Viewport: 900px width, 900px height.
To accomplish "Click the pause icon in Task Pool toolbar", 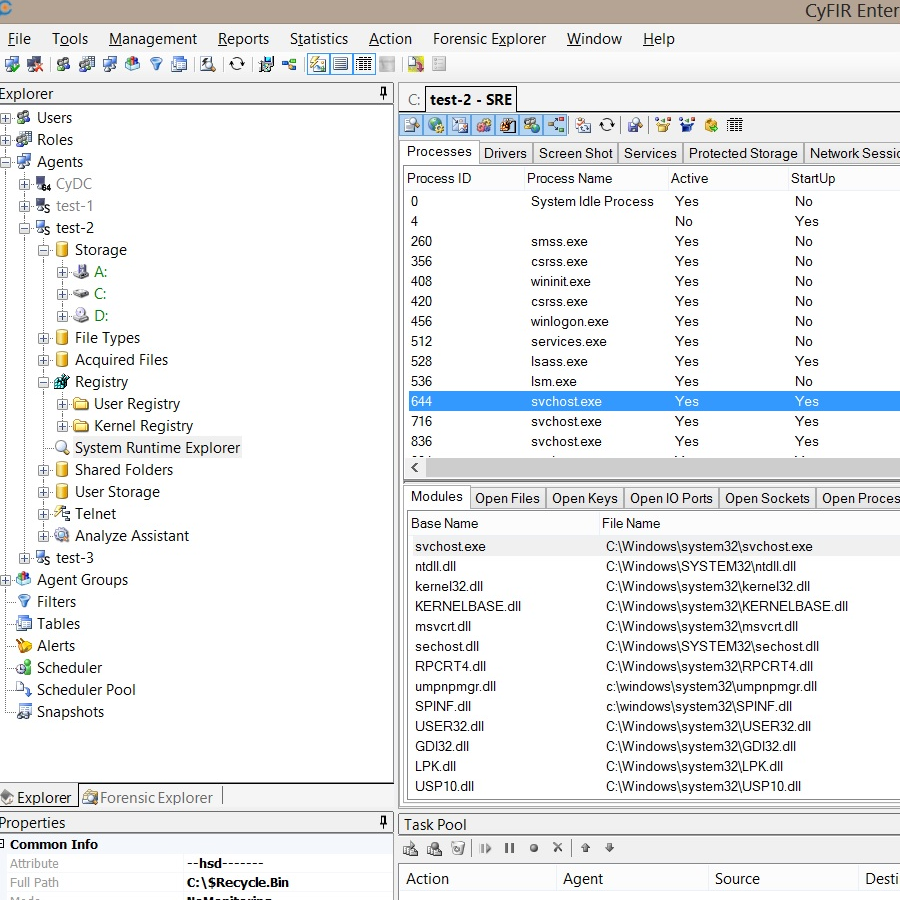I will (509, 848).
